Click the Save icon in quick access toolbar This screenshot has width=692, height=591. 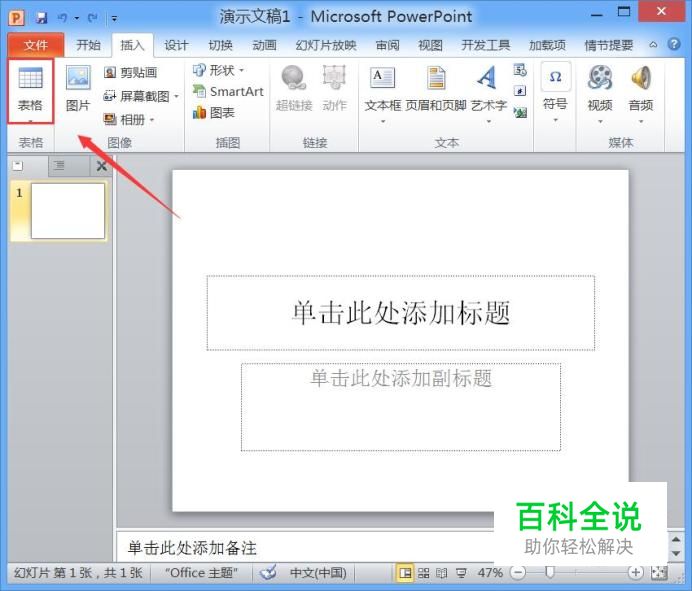tap(41, 18)
